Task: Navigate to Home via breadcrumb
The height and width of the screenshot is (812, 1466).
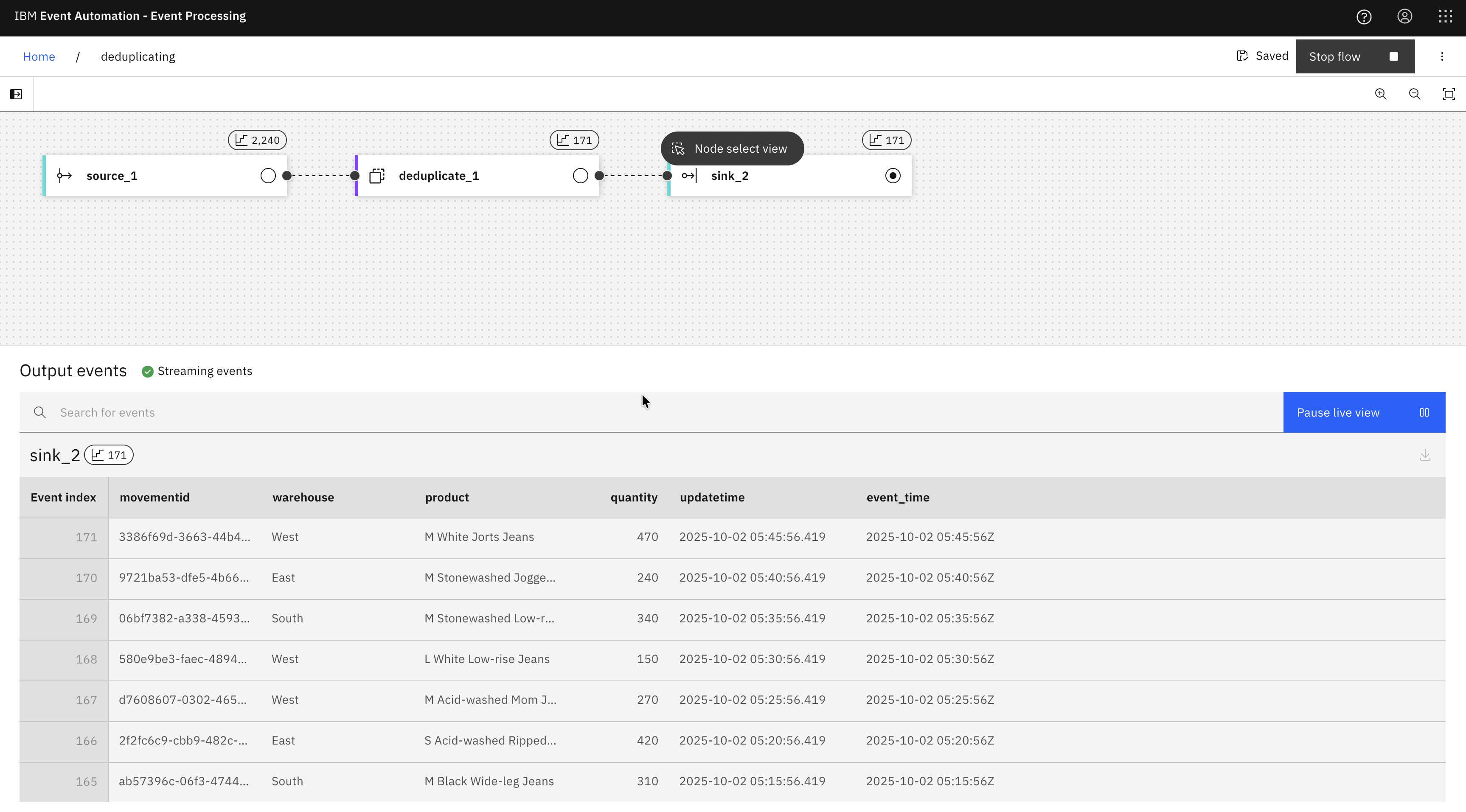Action: (x=39, y=56)
